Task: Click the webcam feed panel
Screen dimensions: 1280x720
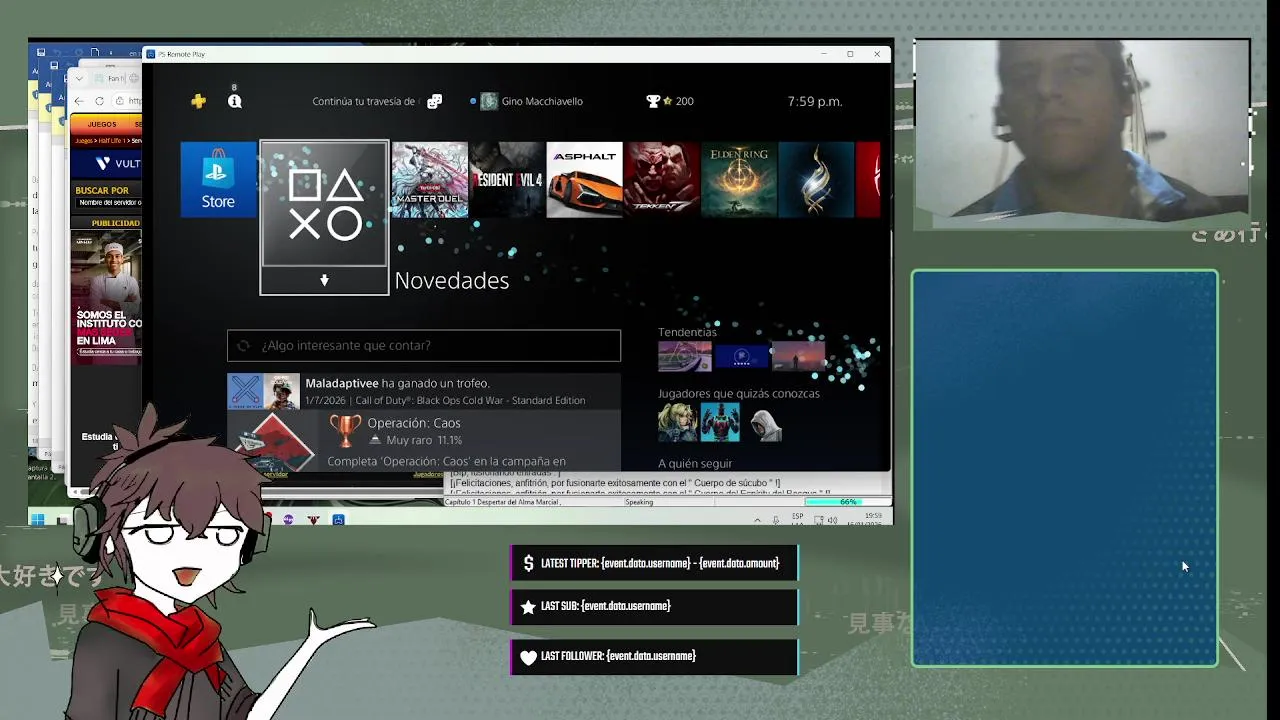Action: tap(1081, 130)
